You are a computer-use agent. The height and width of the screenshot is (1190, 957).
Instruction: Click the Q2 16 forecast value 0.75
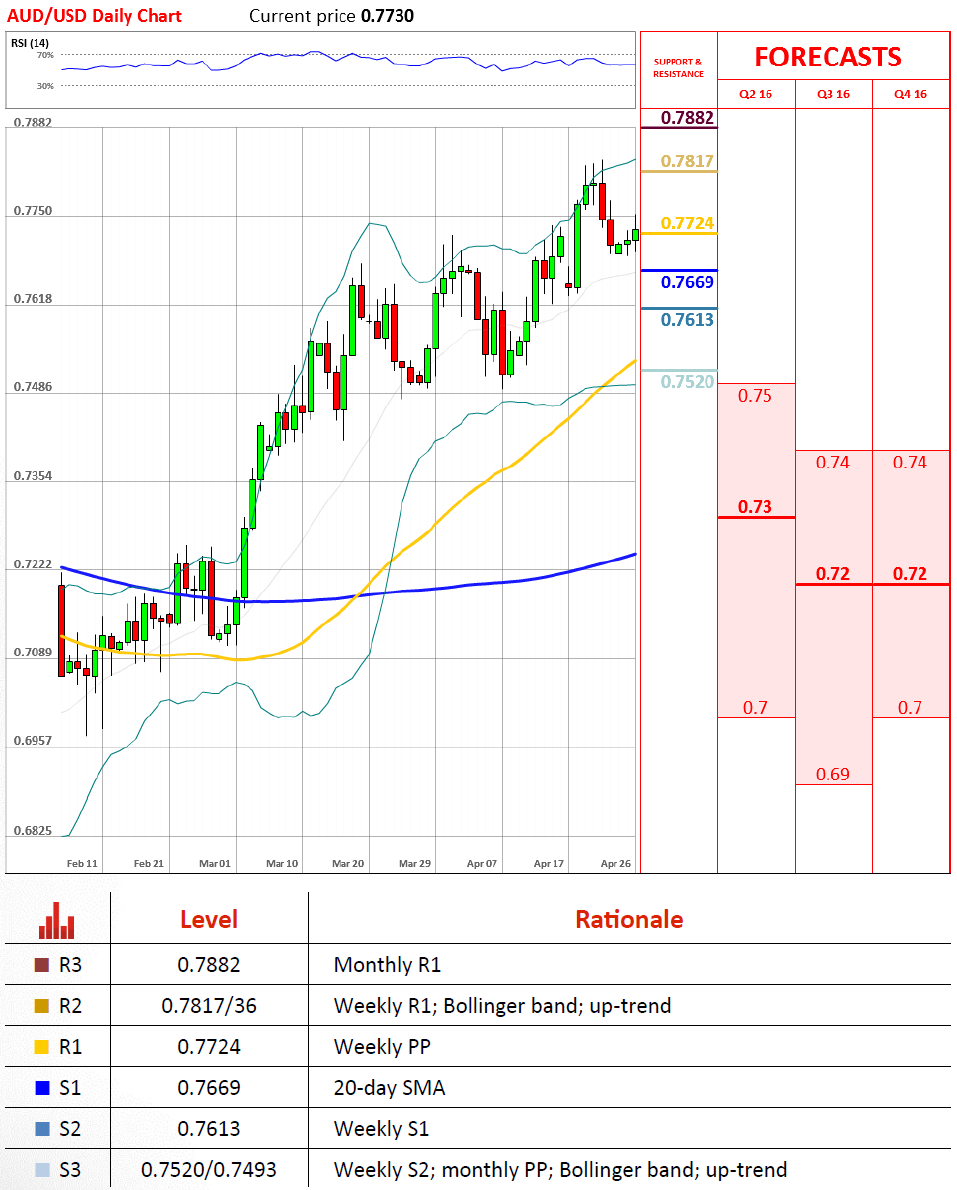(x=755, y=395)
